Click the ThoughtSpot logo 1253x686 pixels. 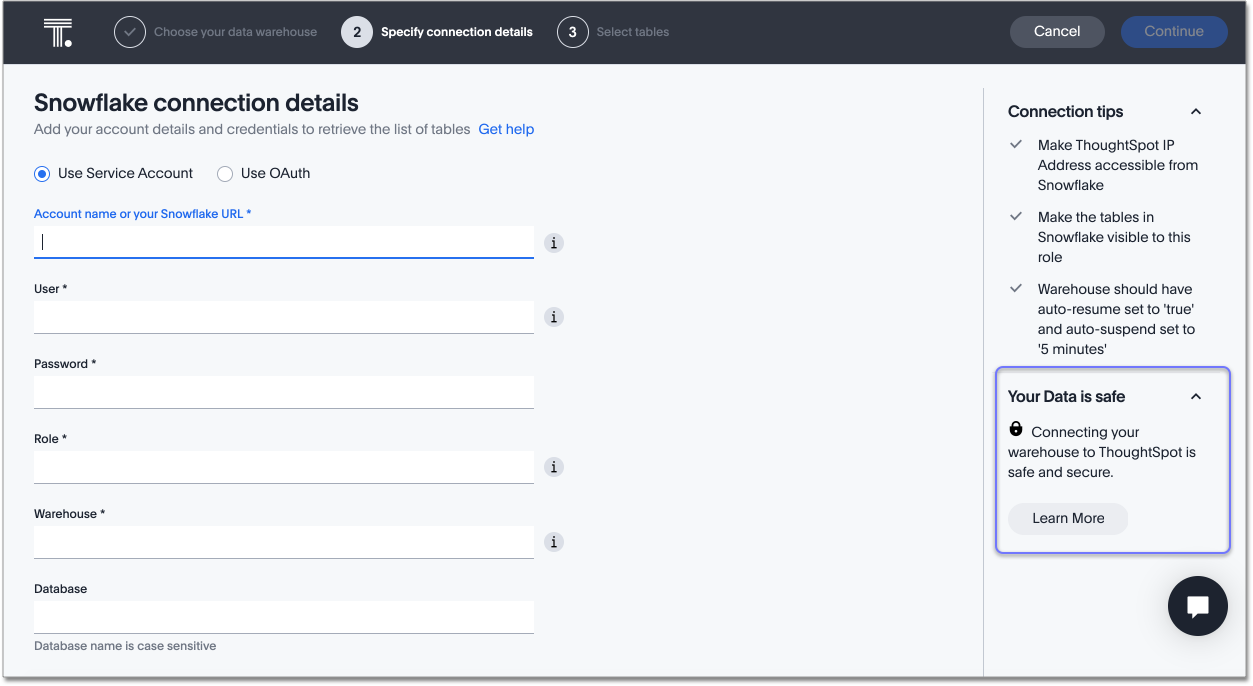coord(57,31)
